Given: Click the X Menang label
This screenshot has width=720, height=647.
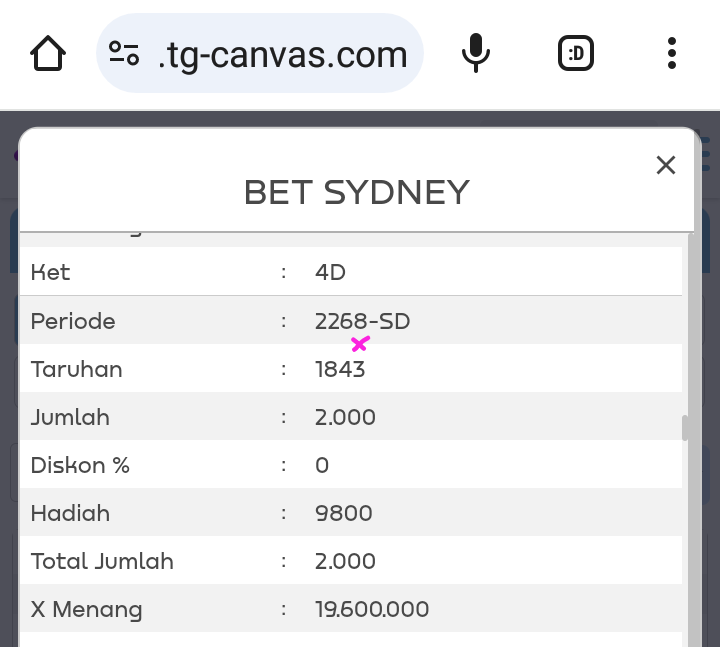Looking at the screenshot, I should pyautogui.click(x=87, y=609).
